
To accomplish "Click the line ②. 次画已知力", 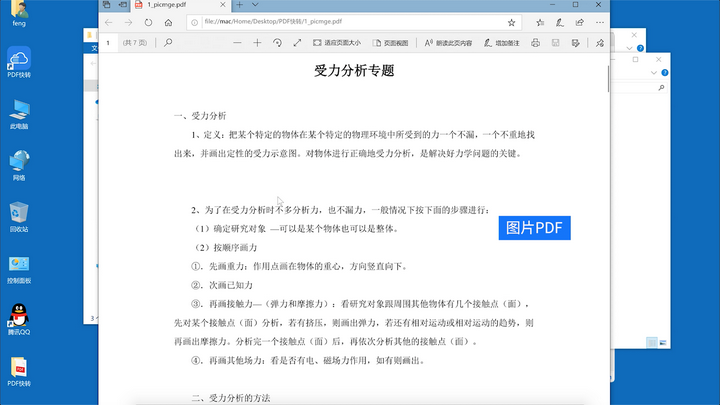I will 222,285.
